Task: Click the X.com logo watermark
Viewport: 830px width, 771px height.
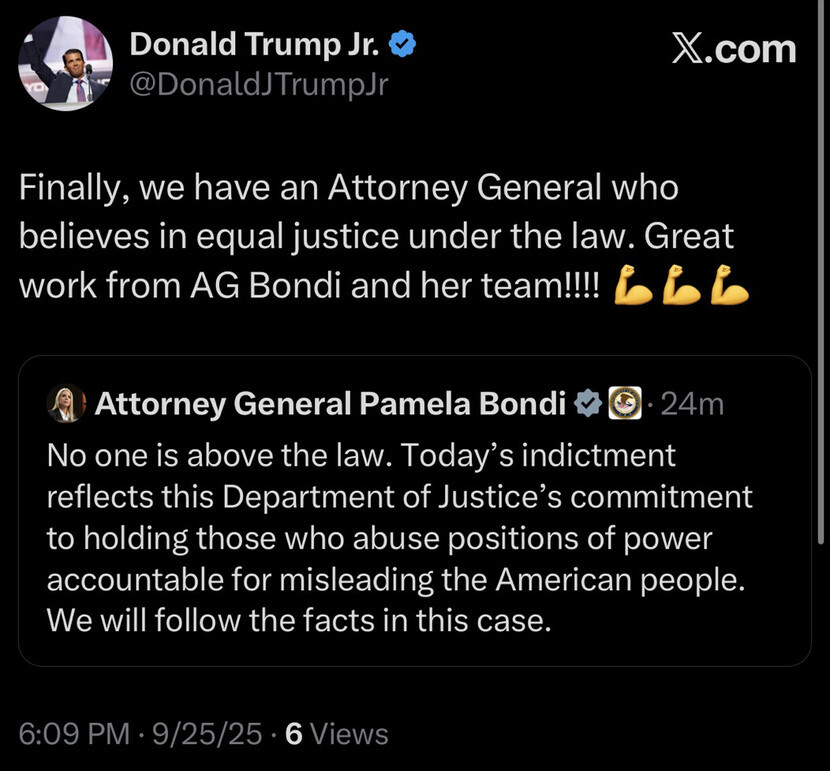Action: 732,49
